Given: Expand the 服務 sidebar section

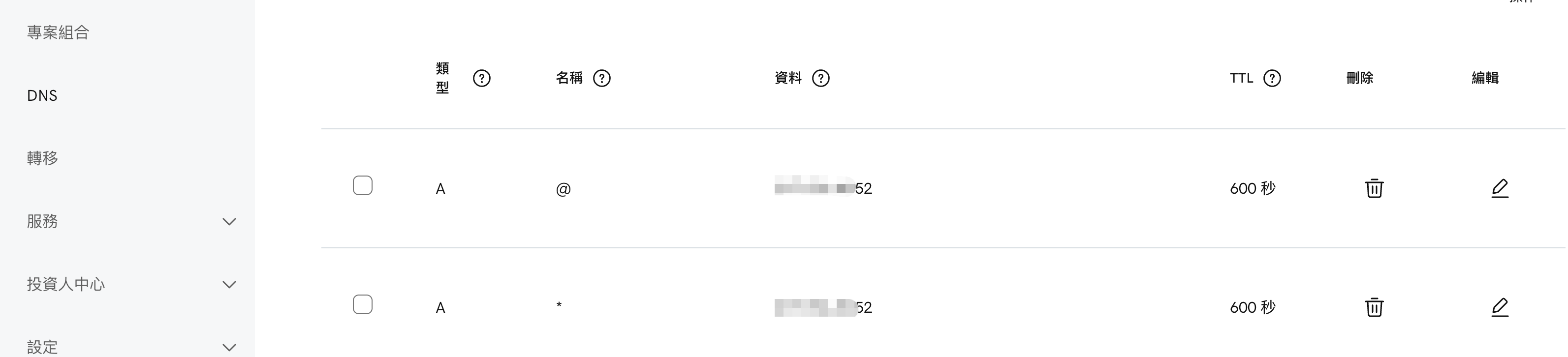Looking at the screenshot, I should [x=229, y=221].
